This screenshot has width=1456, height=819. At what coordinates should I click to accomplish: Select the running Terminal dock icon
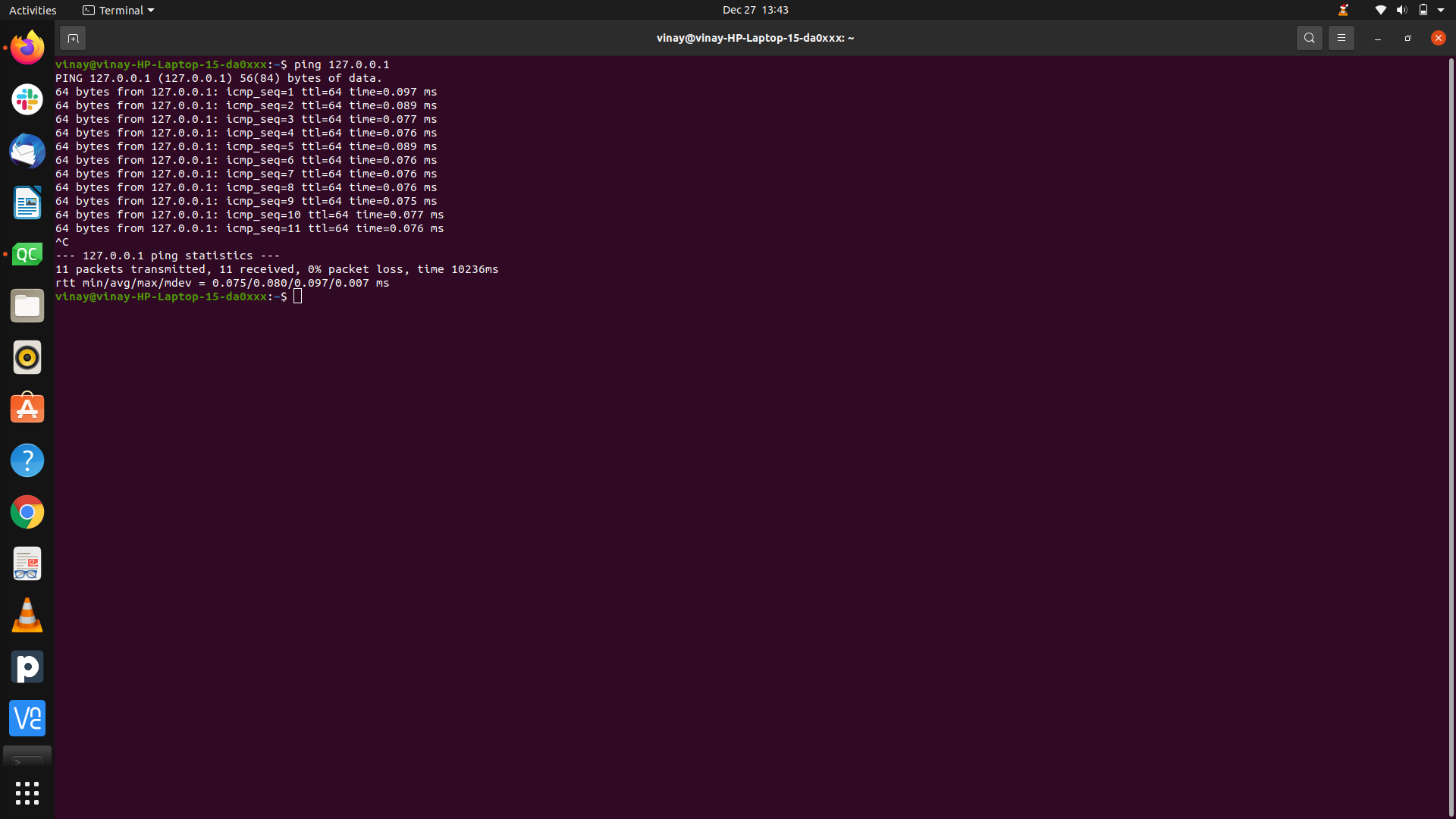(27, 756)
